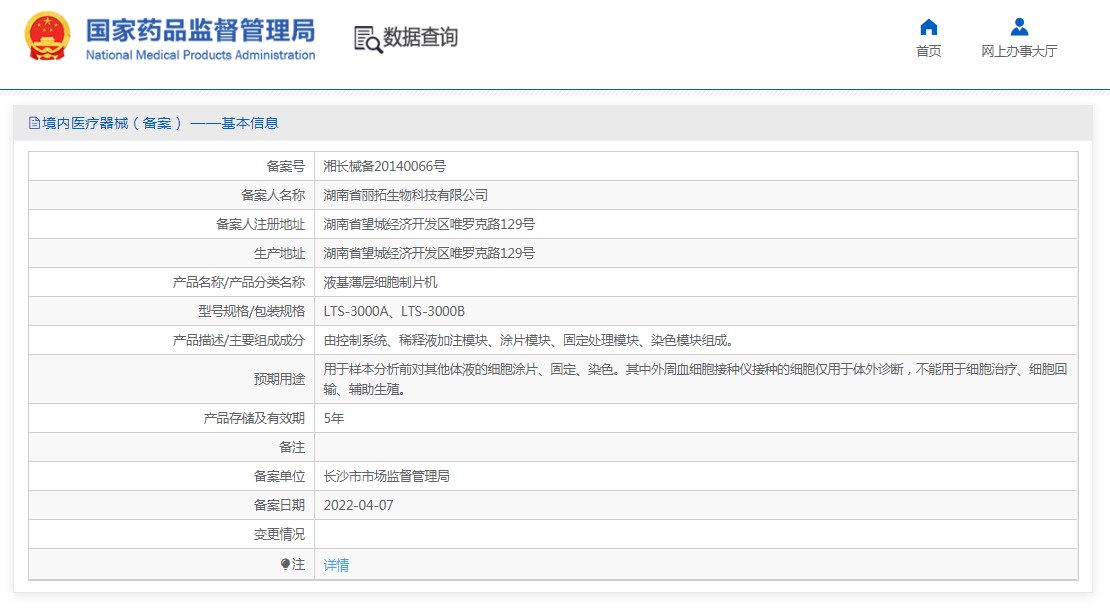Click the 数据查询 heading text

click(421, 38)
